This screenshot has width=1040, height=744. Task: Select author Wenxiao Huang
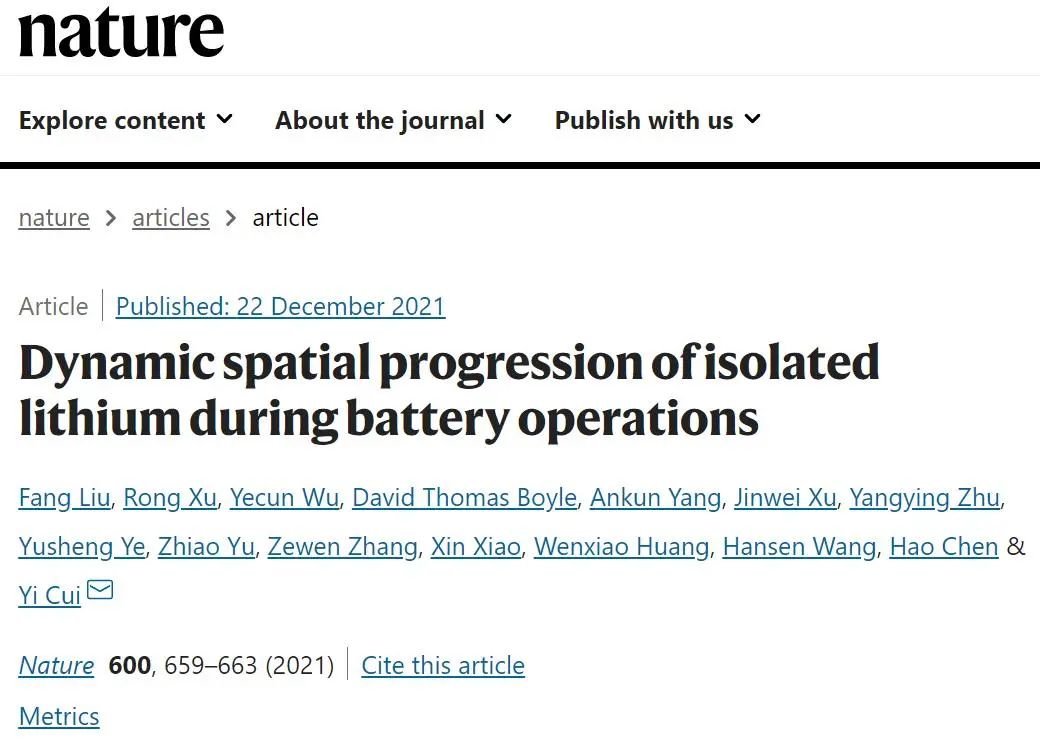coord(621,546)
